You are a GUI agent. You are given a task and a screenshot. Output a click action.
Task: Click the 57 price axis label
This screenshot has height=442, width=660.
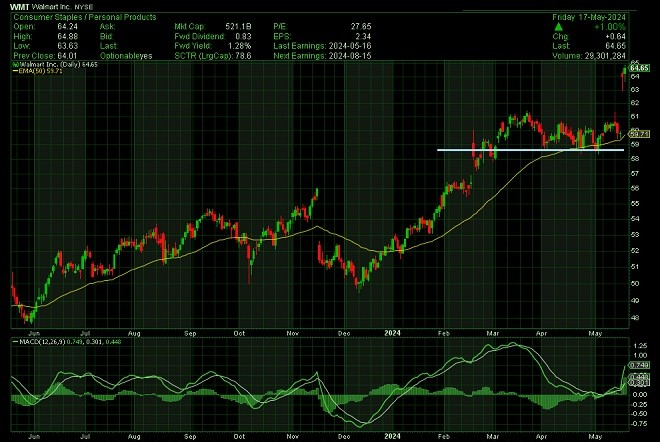[635, 173]
